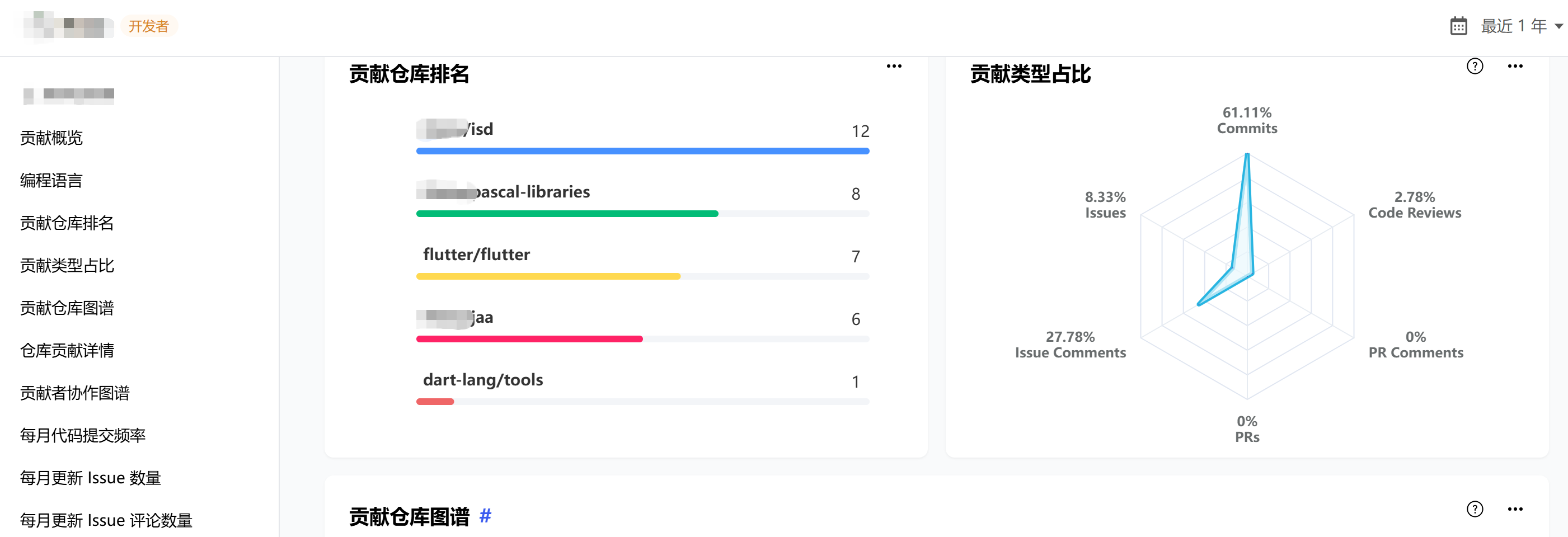The height and width of the screenshot is (537, 1568).
Task: Click help icon on 贡献仓库图谱 card
Action: [1474, 509]
